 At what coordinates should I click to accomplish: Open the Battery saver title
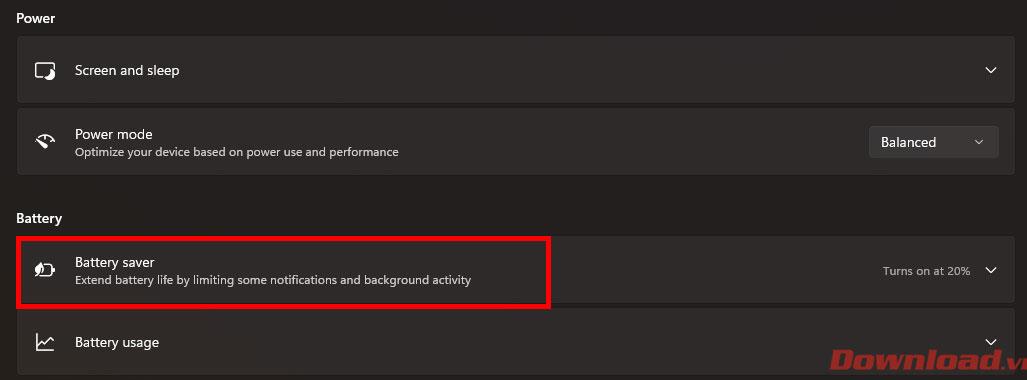[x=115, y=262]
